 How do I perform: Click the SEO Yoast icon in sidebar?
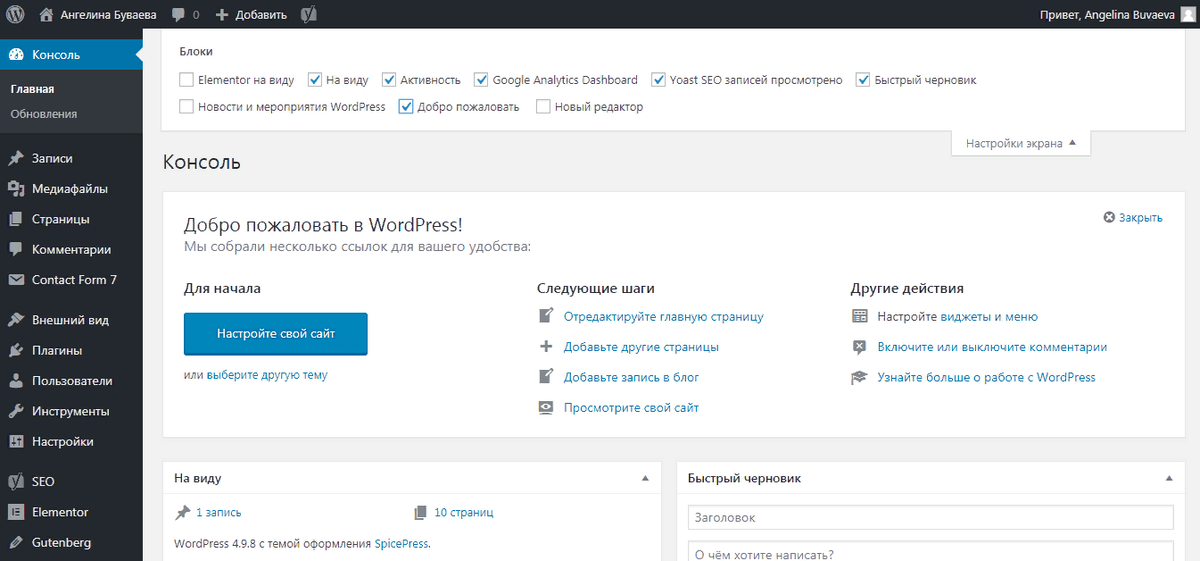coord(15,482)
